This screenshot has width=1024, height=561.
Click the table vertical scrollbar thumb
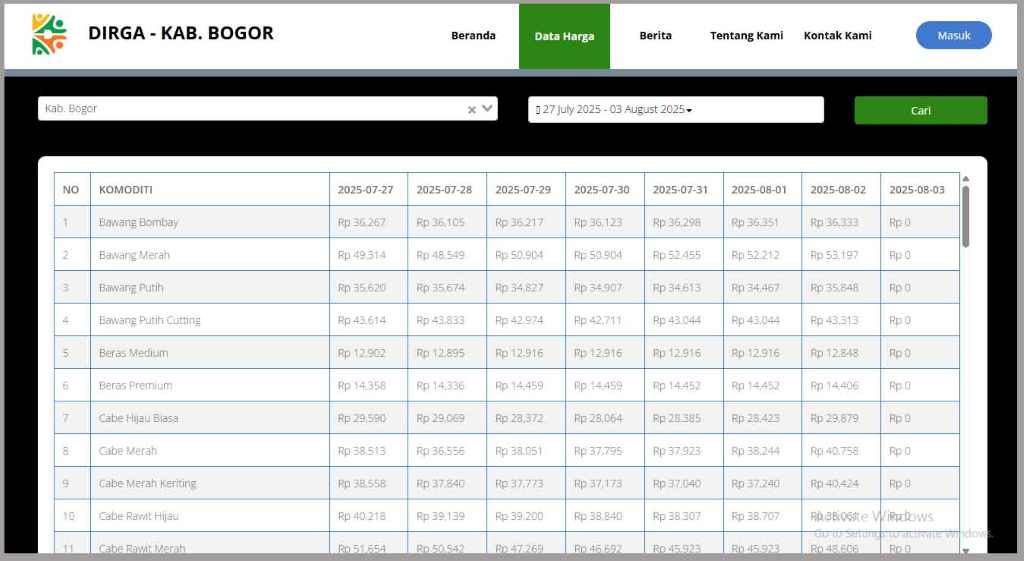pyautogui.click(x=965, y=217)
